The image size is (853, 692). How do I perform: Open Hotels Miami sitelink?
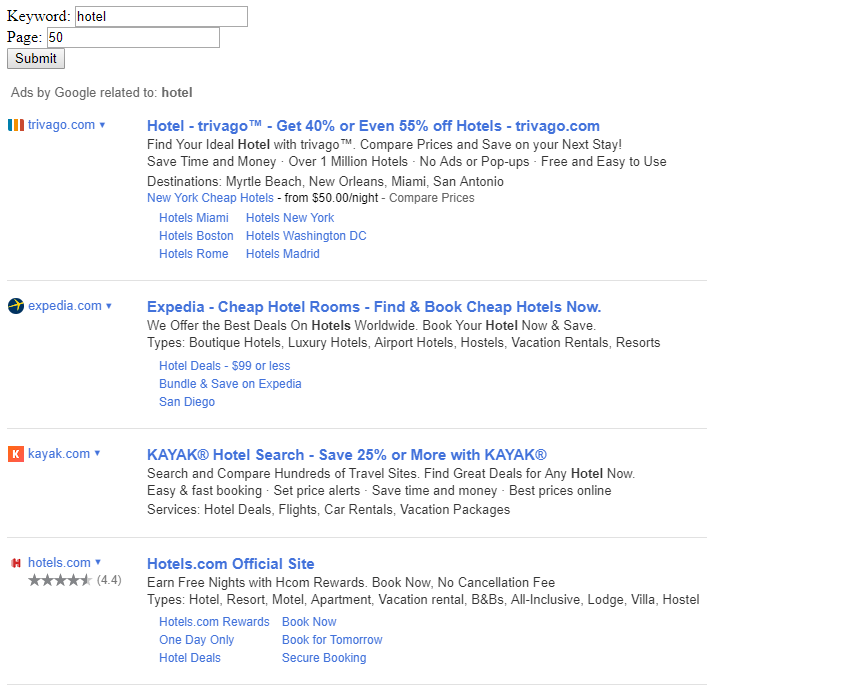pyautogui.click(x=194, y=218)
